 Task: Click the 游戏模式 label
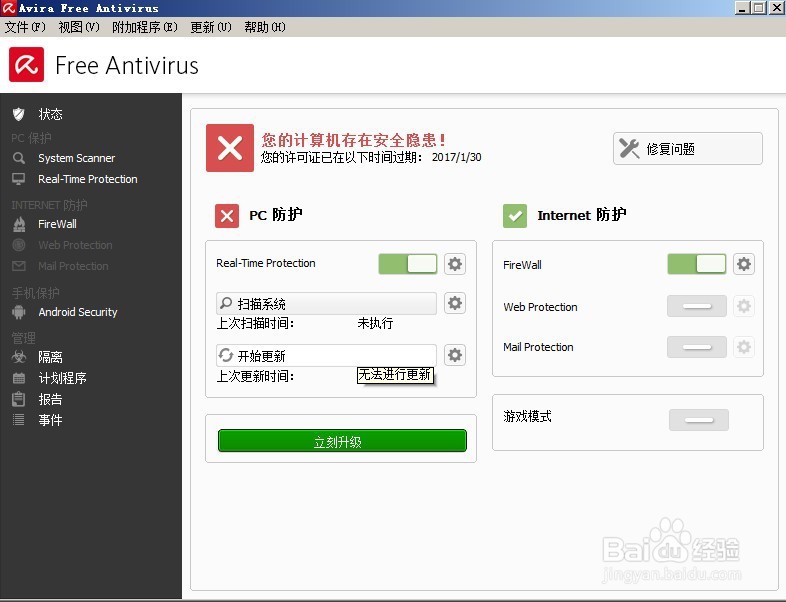coord(527,416)
